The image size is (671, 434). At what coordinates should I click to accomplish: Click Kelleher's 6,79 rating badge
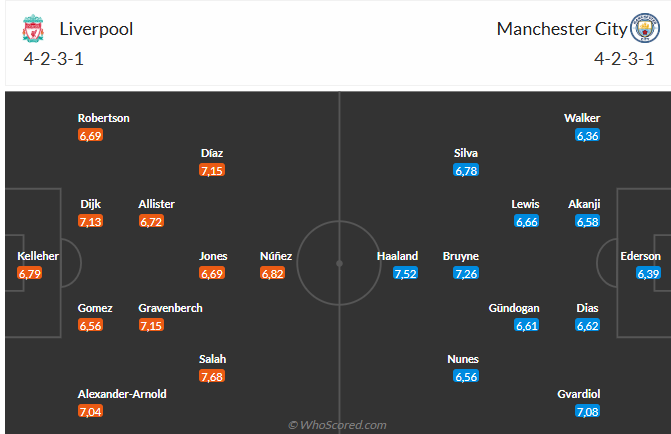(30, 273)
